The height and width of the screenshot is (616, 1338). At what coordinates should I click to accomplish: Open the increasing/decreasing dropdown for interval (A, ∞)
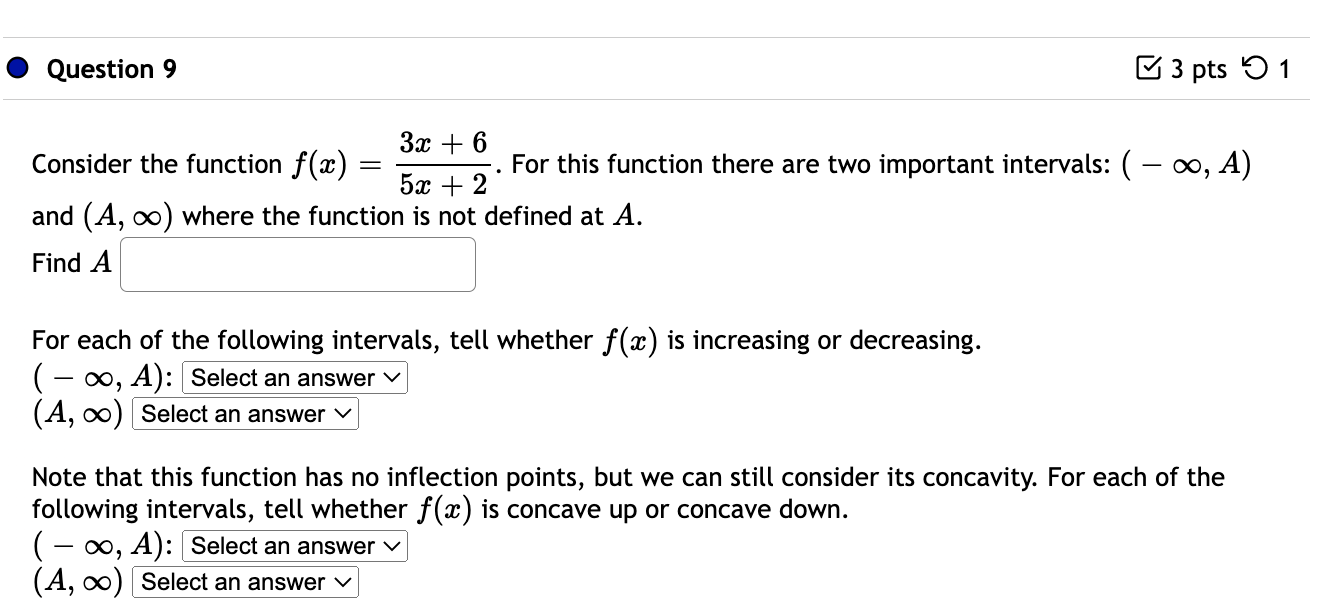pos(244,414)
